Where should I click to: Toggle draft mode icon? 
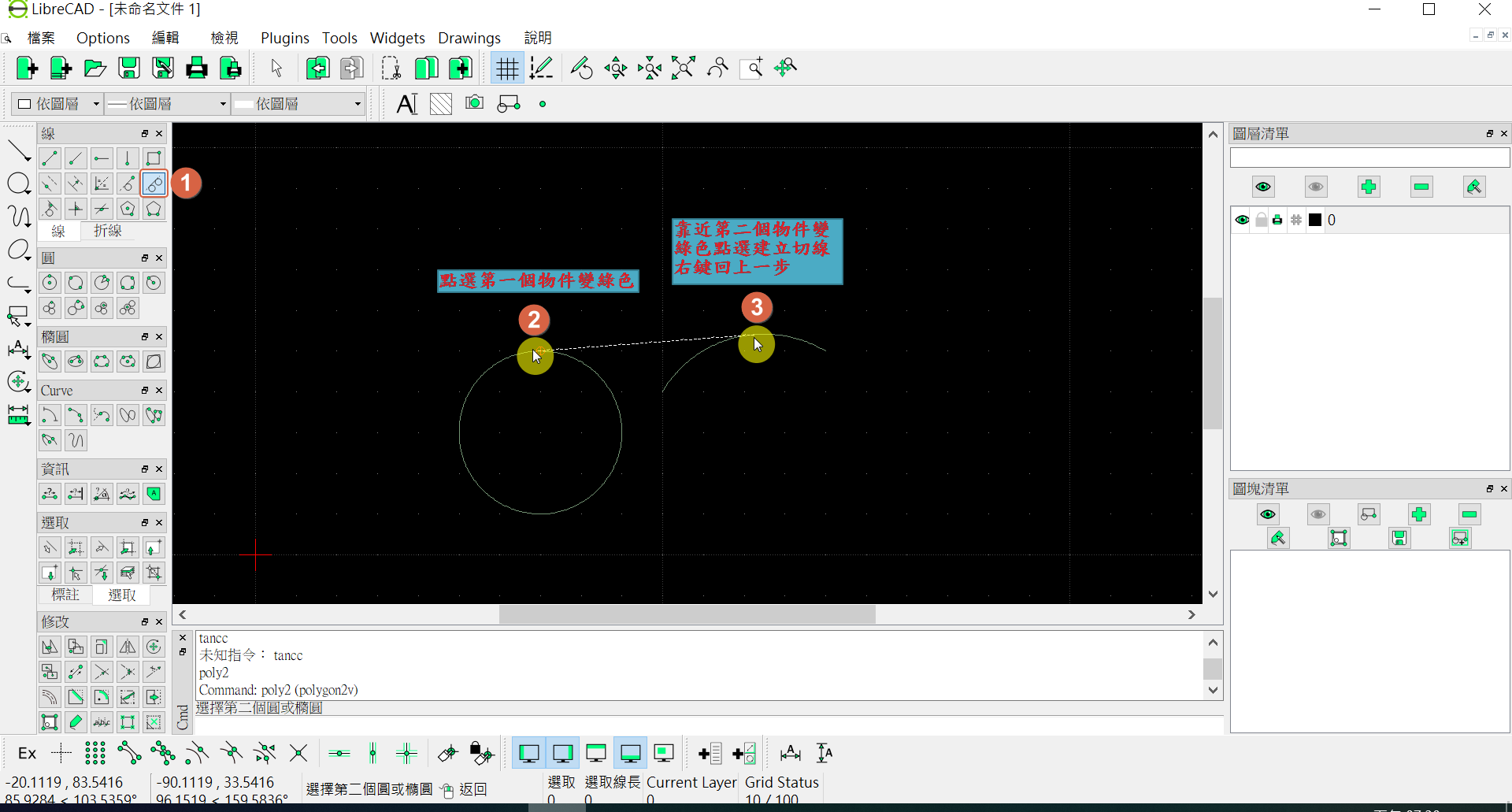pyautogui.click(x=541, y=69)
